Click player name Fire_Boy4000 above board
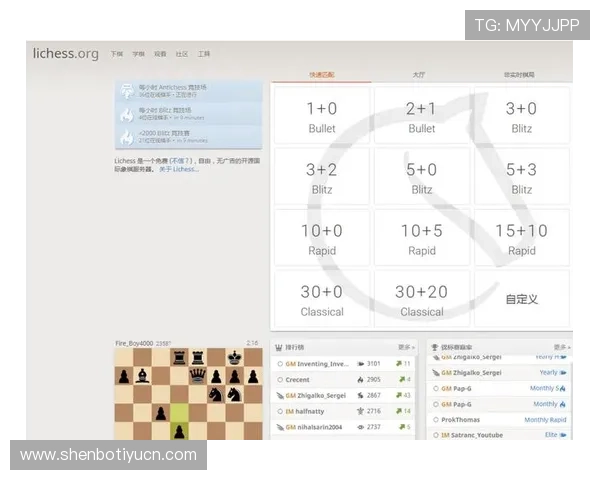600x480 pixels. [x=134, y=343]
